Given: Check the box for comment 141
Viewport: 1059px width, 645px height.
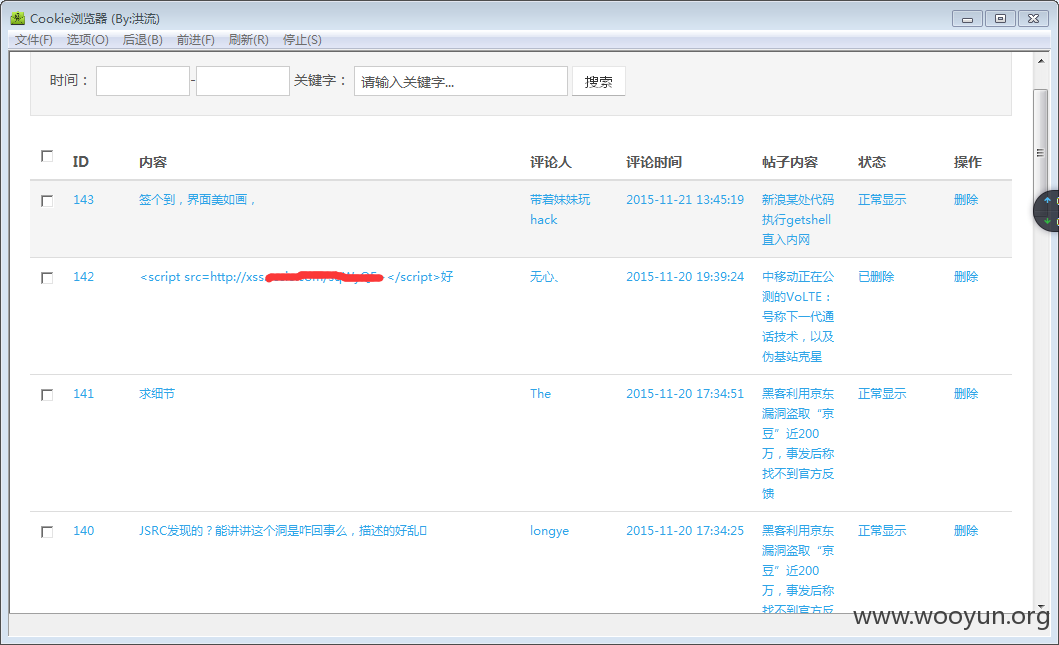Looking at the screenshot, I should point(47,394).
